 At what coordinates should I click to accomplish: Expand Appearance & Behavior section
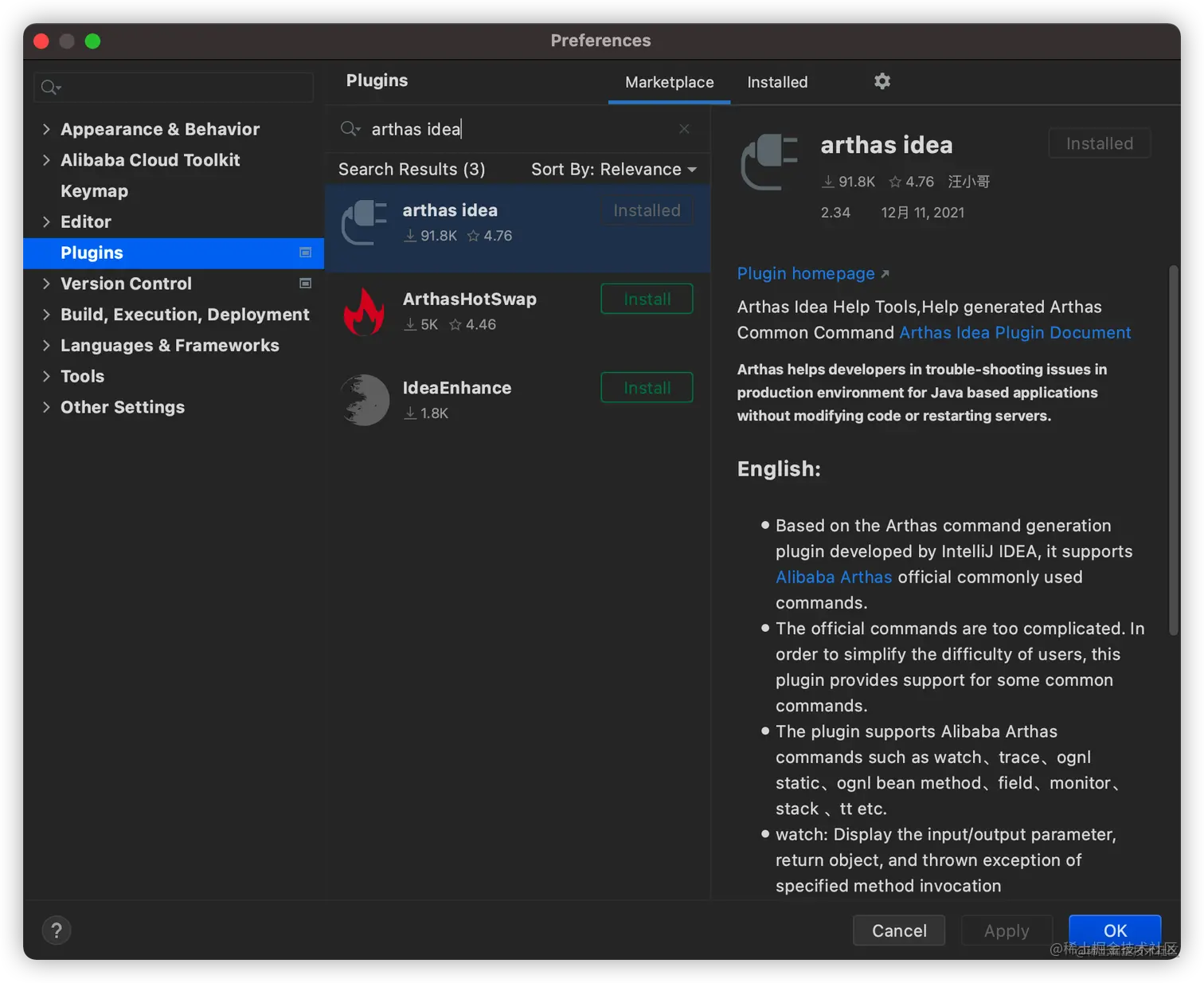pos(46,129)
